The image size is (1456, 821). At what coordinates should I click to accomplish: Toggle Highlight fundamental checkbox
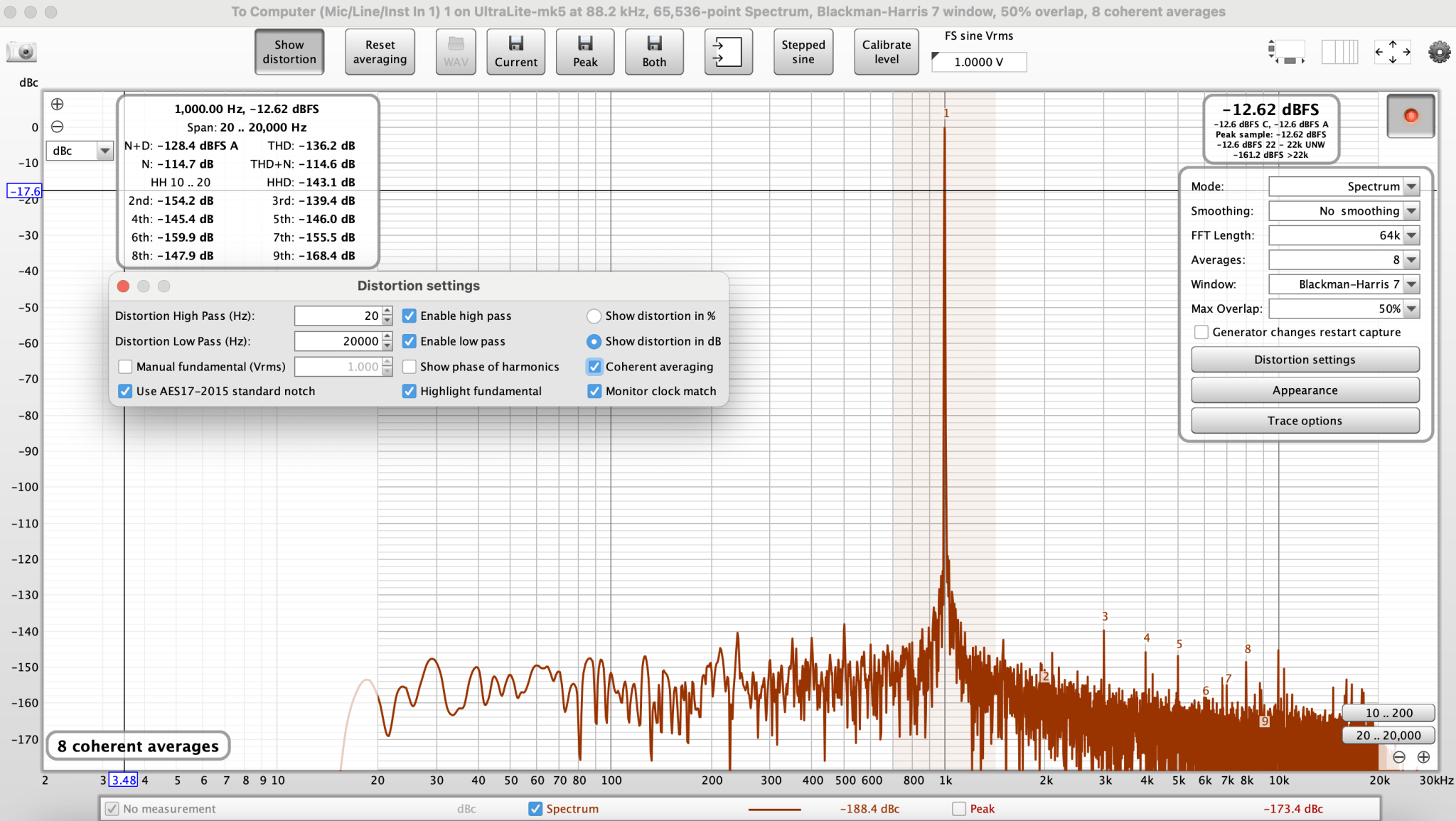pos(409,391)
